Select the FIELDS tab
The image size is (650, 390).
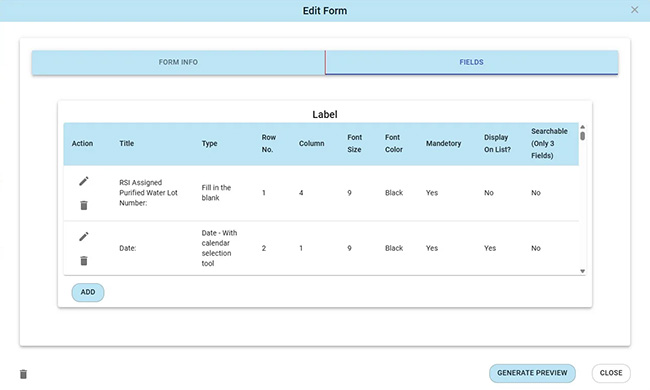point(472,62)
